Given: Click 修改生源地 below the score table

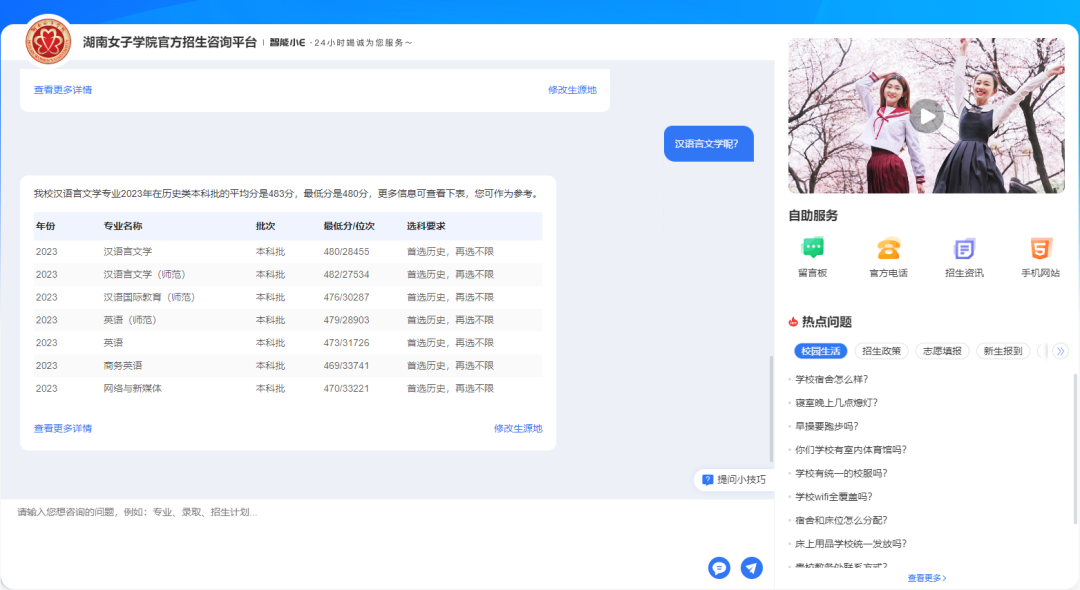Looking at the screenshot, I should point(518,428).
